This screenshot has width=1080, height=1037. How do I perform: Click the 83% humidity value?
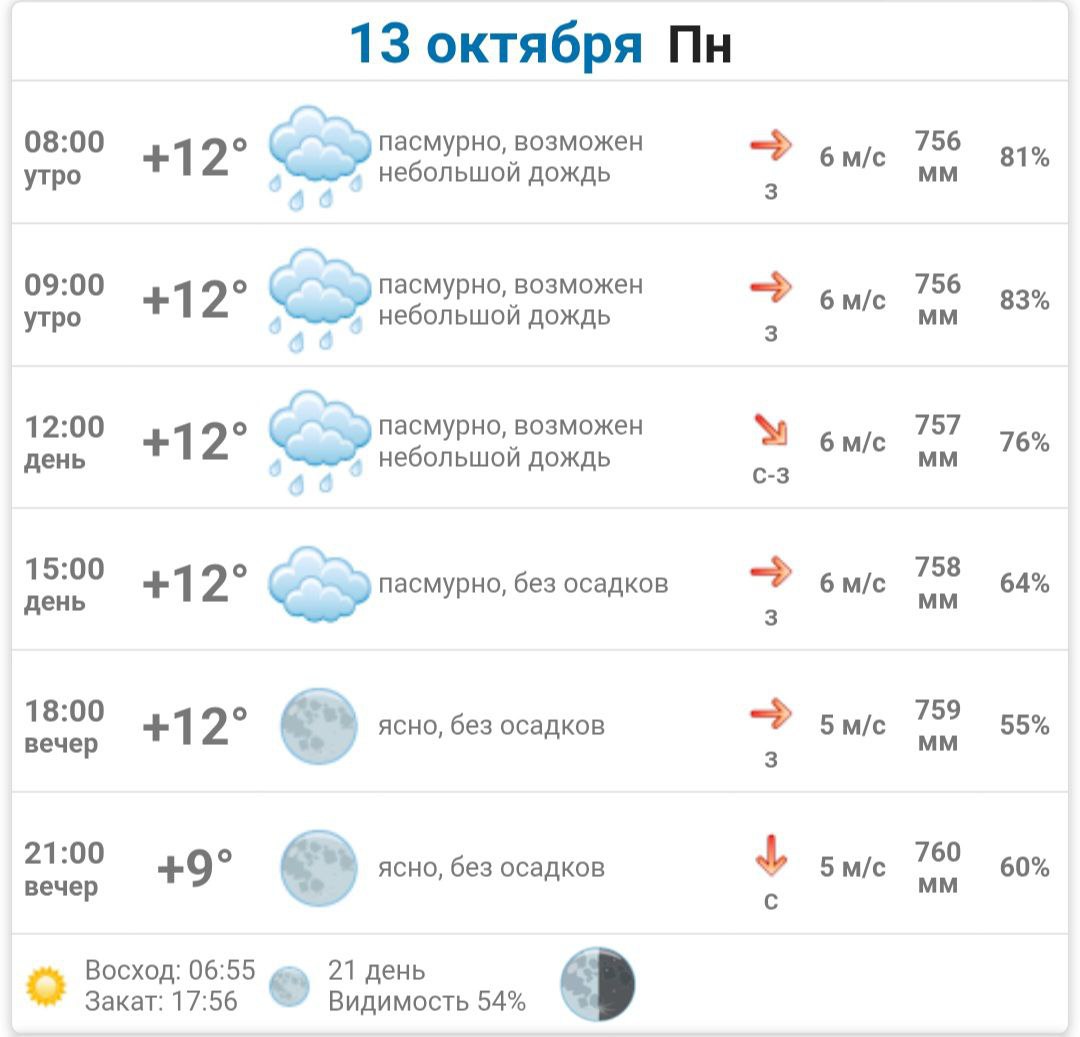[x=1024, y=300]
